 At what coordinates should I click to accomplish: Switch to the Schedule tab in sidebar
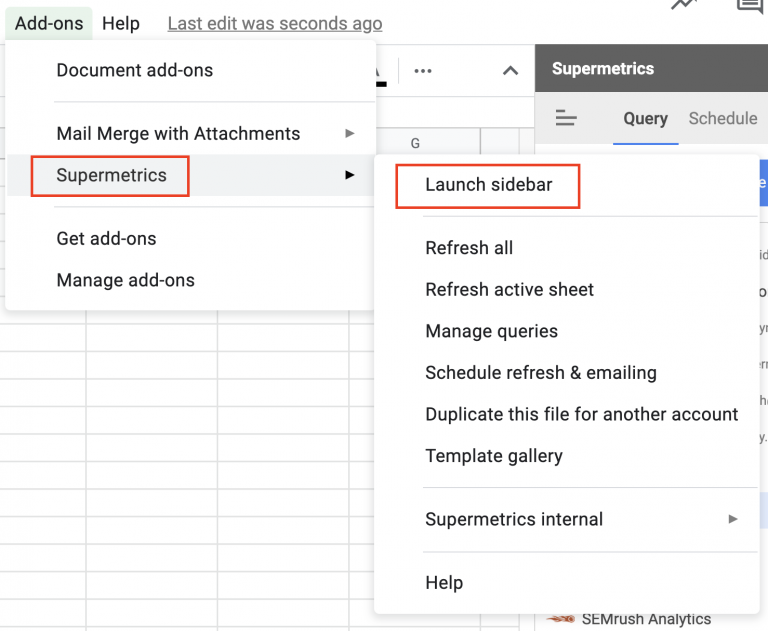coord(722,119)
